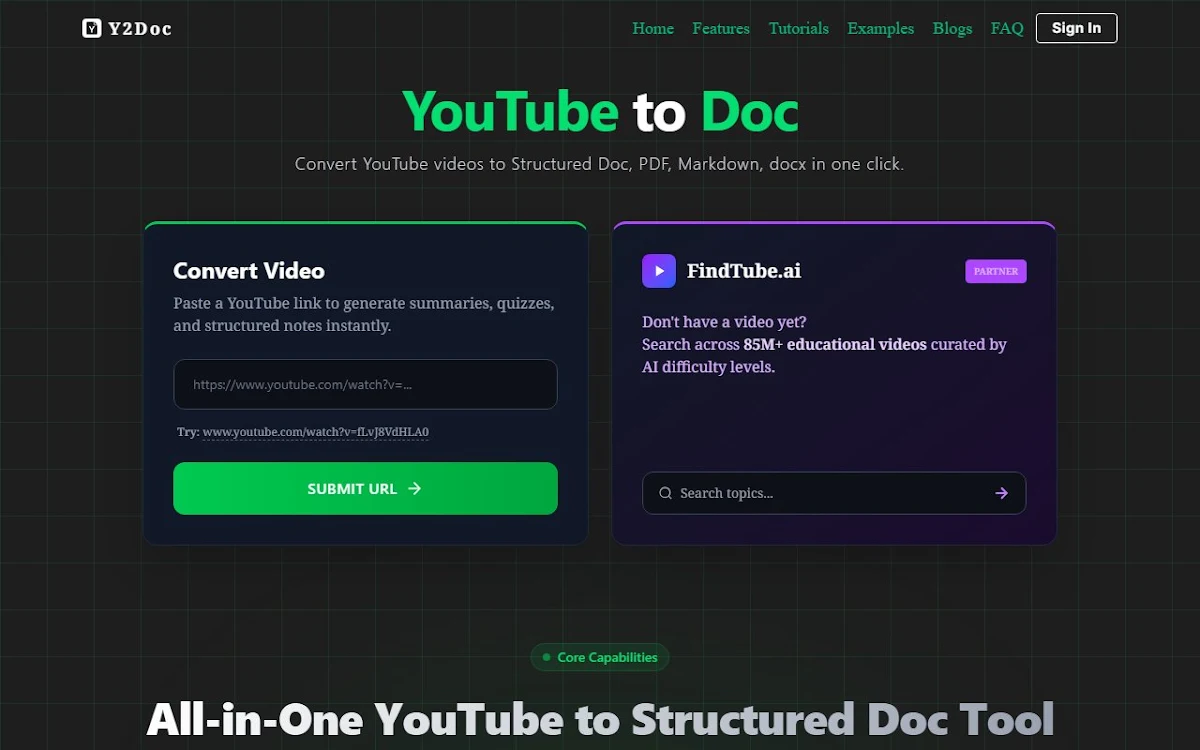This screenshot has height=750, width=1200.
Task: Open the Blogs nav link
Action: (953, 28)
